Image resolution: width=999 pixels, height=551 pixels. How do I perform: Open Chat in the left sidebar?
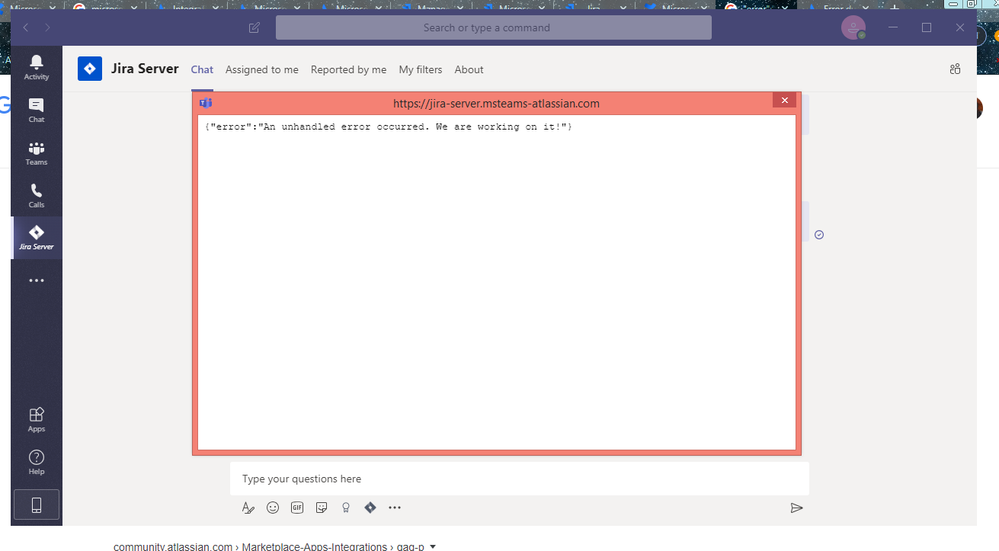[x=36, y=110]
